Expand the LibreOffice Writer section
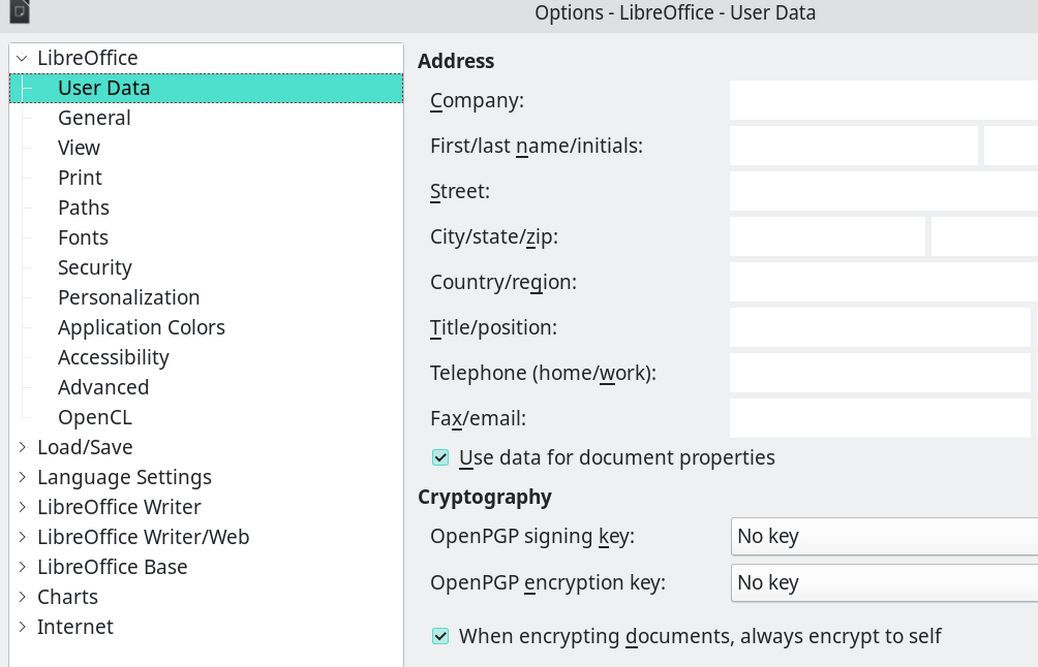 [x=23, y=507]
